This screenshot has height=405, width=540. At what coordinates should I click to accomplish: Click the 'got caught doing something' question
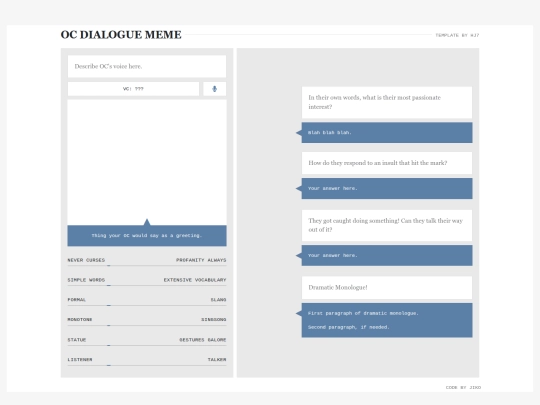[387, 225]
